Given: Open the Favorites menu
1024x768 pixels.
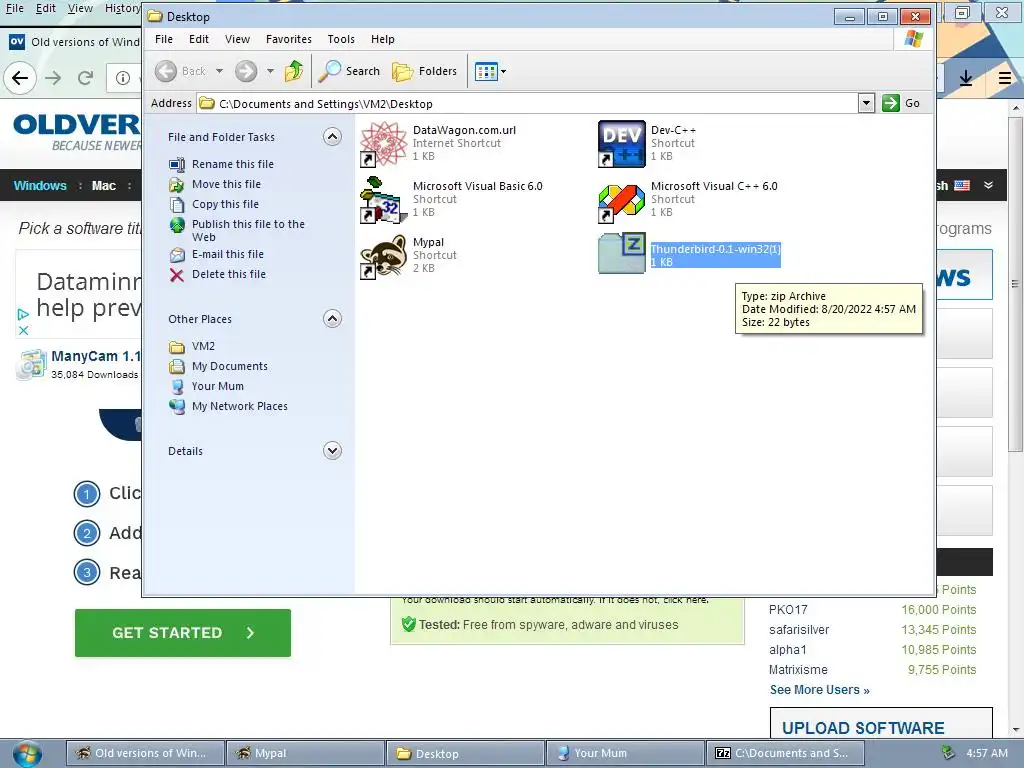Looking at the screenshot, I should [289, 39].
